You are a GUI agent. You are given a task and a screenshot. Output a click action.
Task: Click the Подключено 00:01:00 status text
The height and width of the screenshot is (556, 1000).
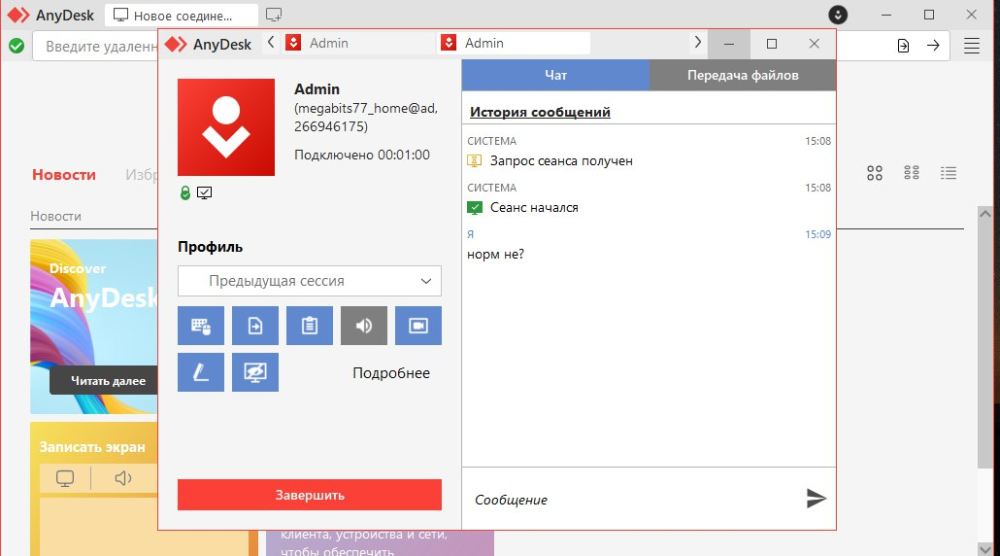[362, 155]
